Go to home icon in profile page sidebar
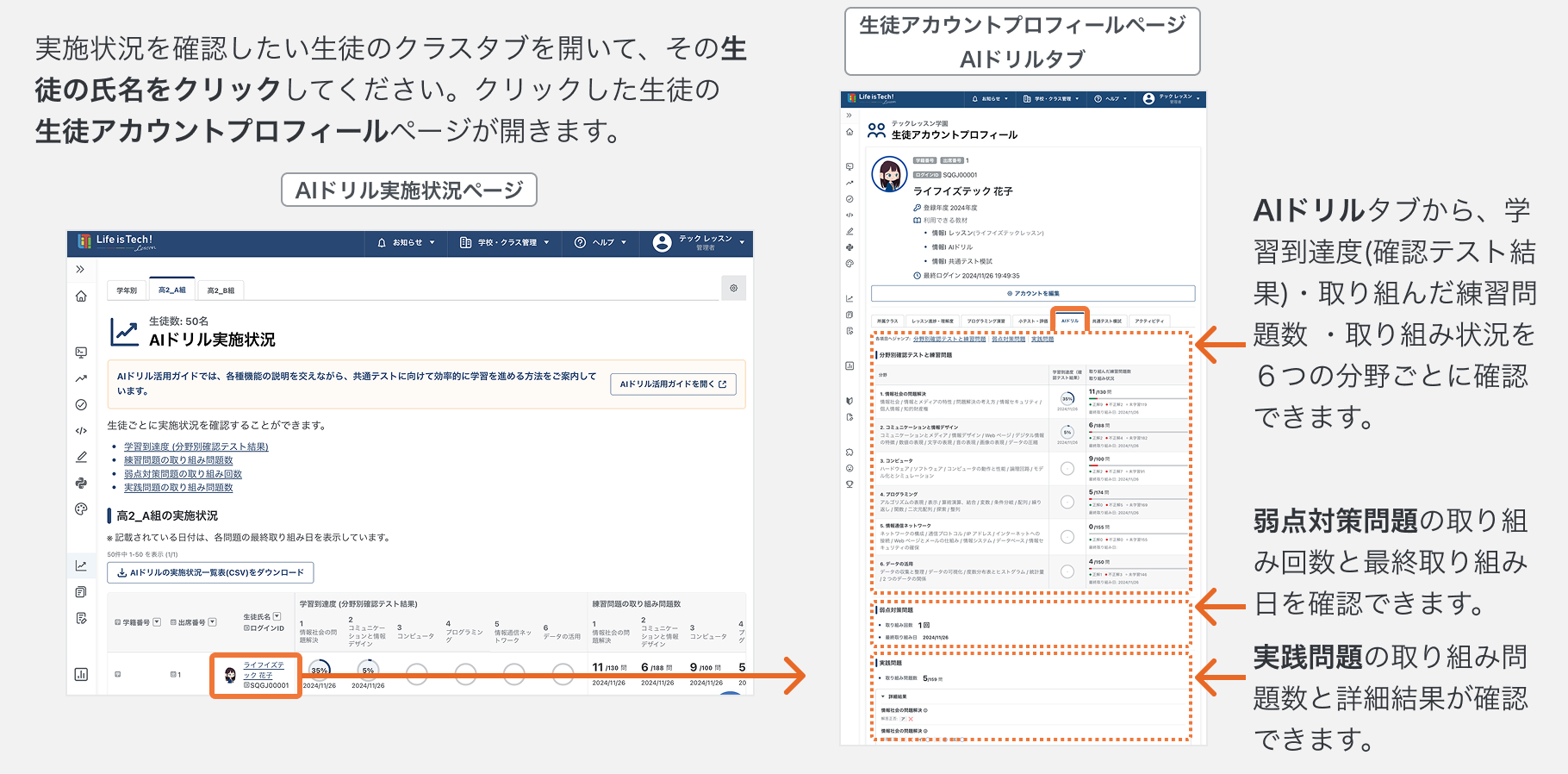The image size is (1568, 774). point(849,132)
